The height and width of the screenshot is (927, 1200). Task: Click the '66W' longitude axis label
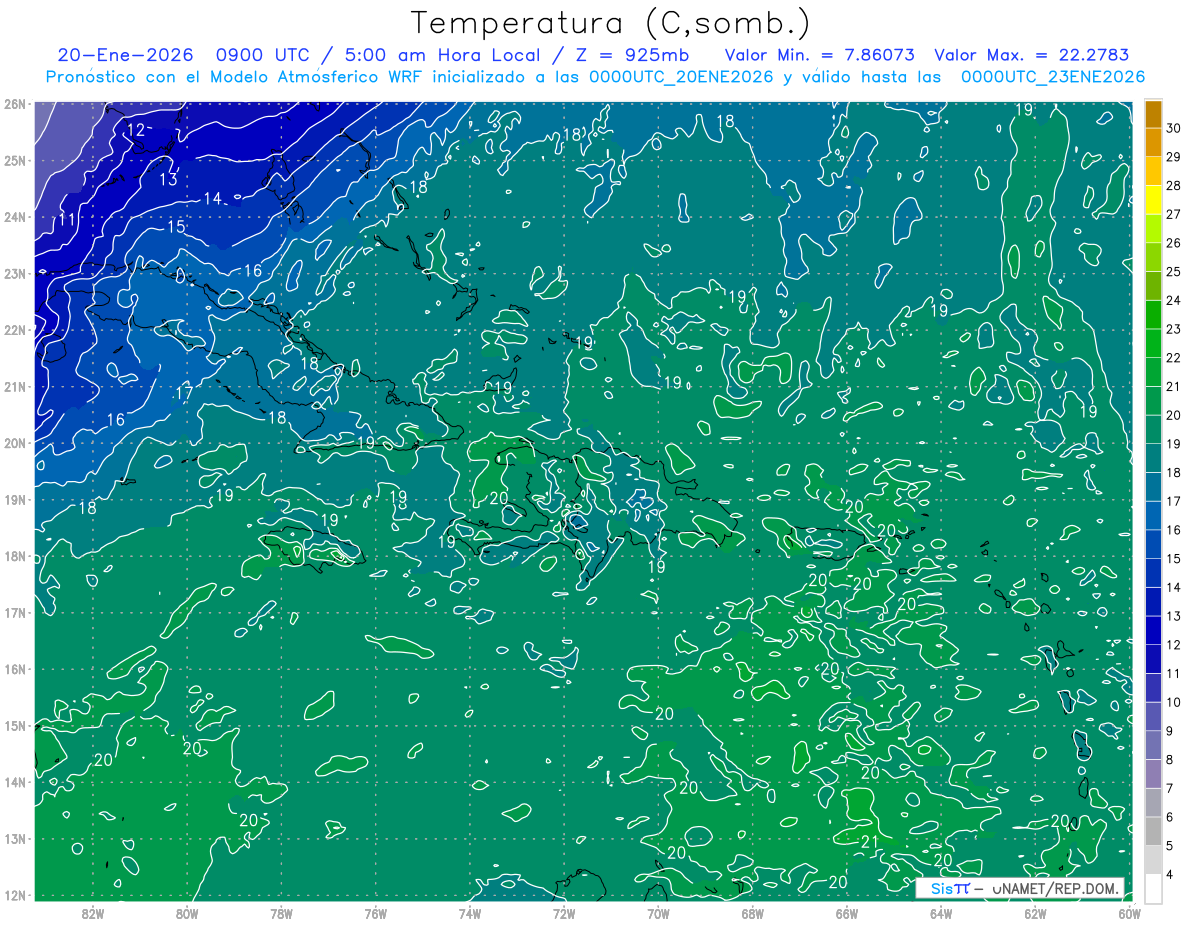click(847, 913)
